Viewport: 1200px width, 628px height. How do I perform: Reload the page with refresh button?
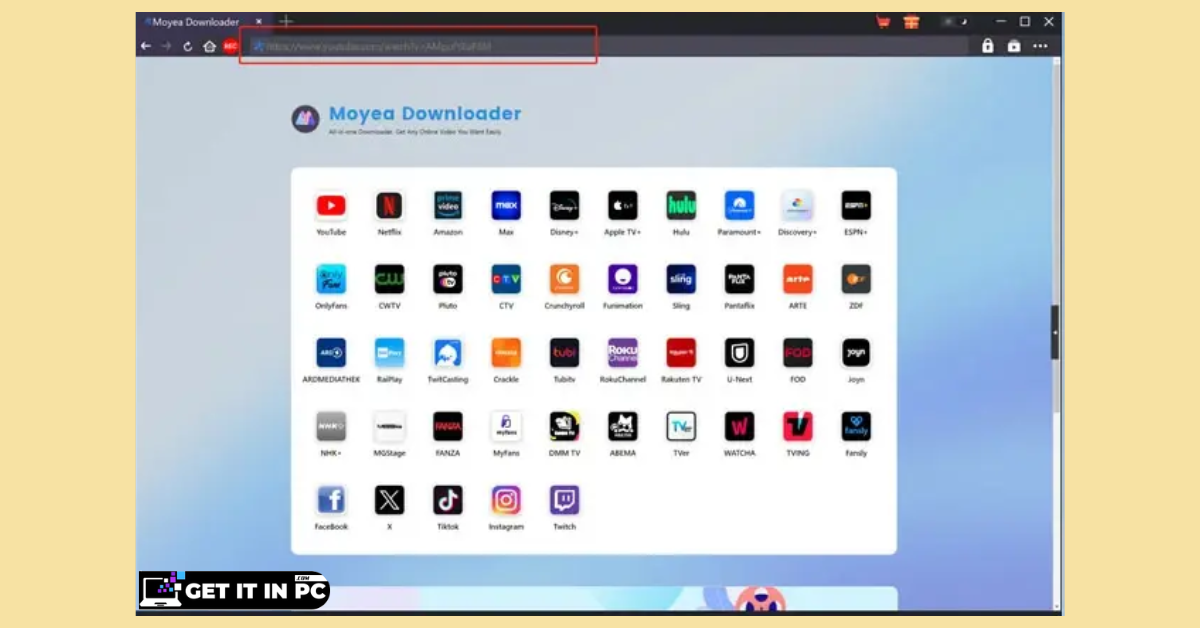187,46
